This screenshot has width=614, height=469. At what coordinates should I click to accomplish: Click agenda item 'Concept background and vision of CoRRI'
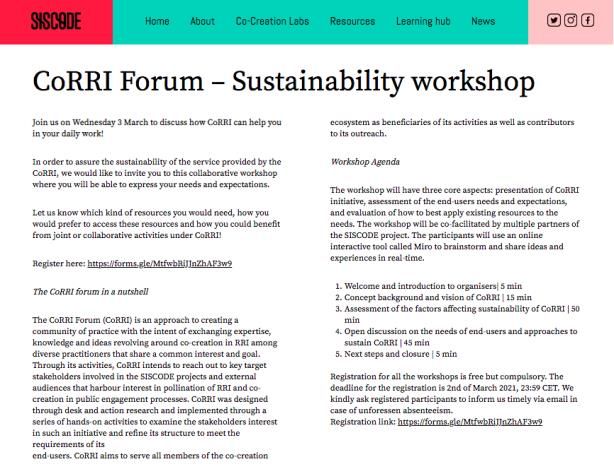pos(438,298)
